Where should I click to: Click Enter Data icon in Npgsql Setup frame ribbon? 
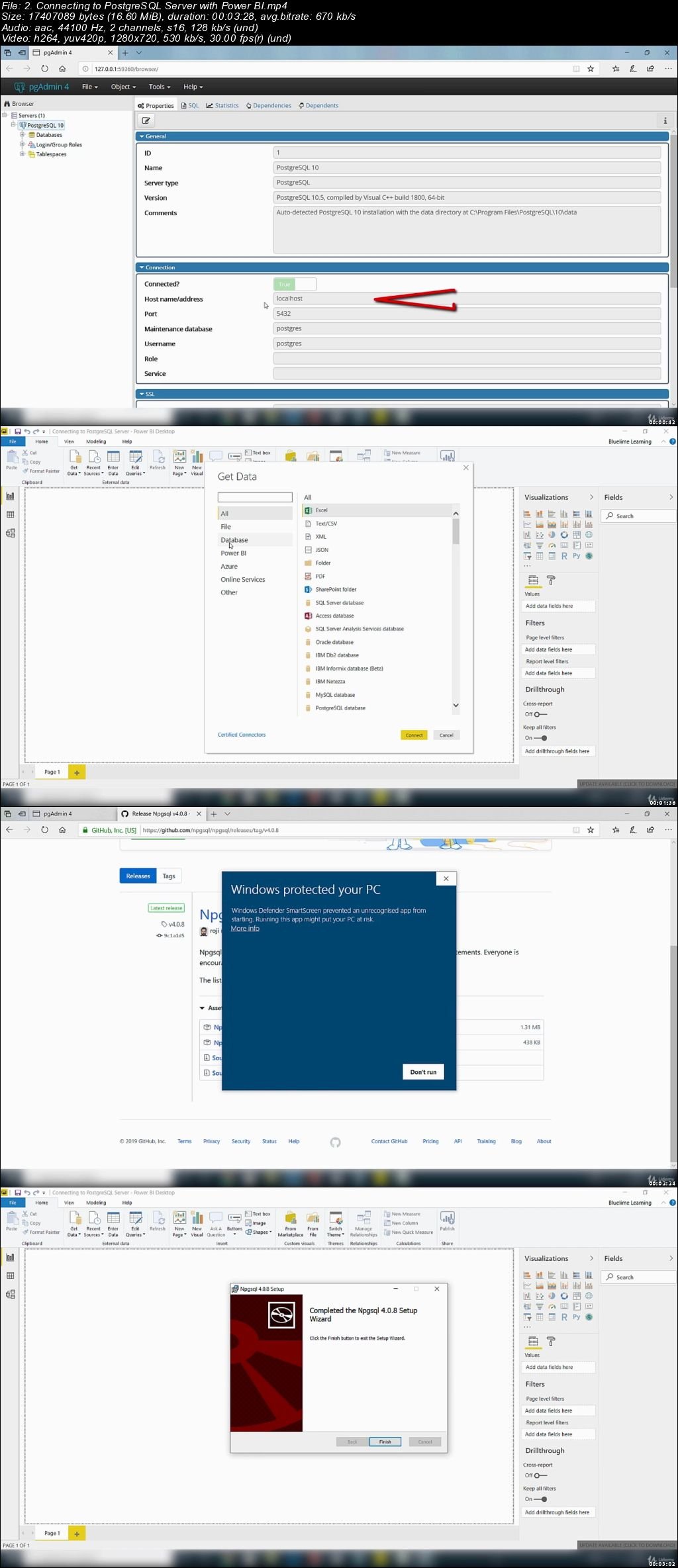pos(113,1218)
